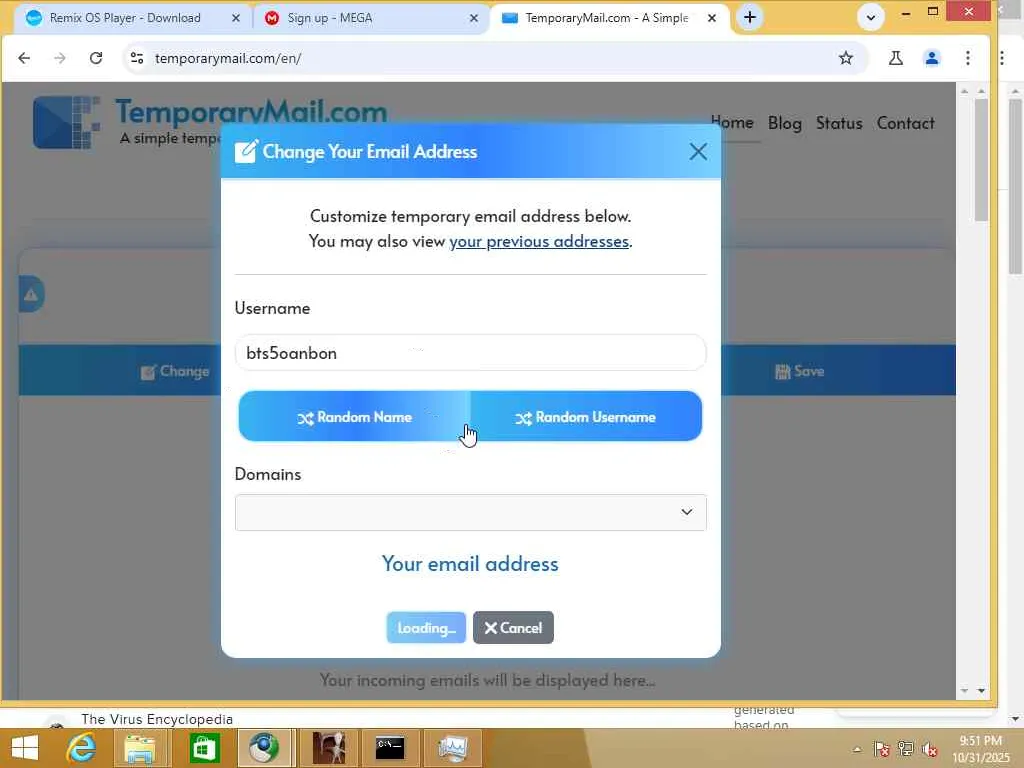The height and width of the screenshot is (768, 1024).
Task: Open the Chromium browser taskbar icon
Action: point(264,748)
